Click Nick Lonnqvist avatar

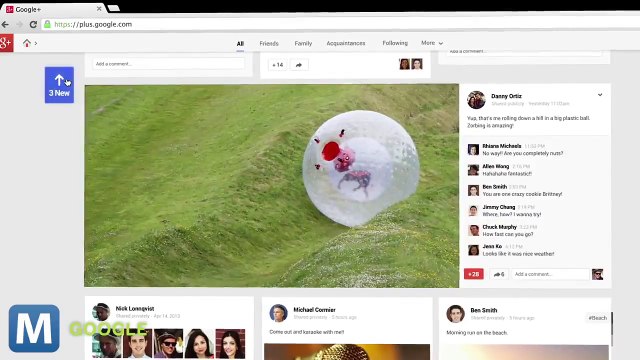click(101, 312)
